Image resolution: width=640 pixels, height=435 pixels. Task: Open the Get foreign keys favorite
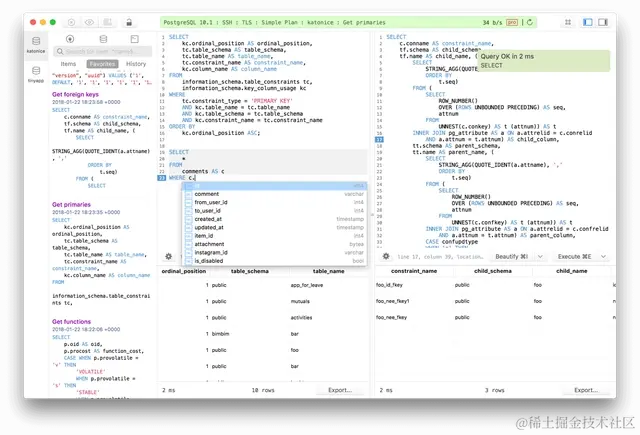coord(75,94)
